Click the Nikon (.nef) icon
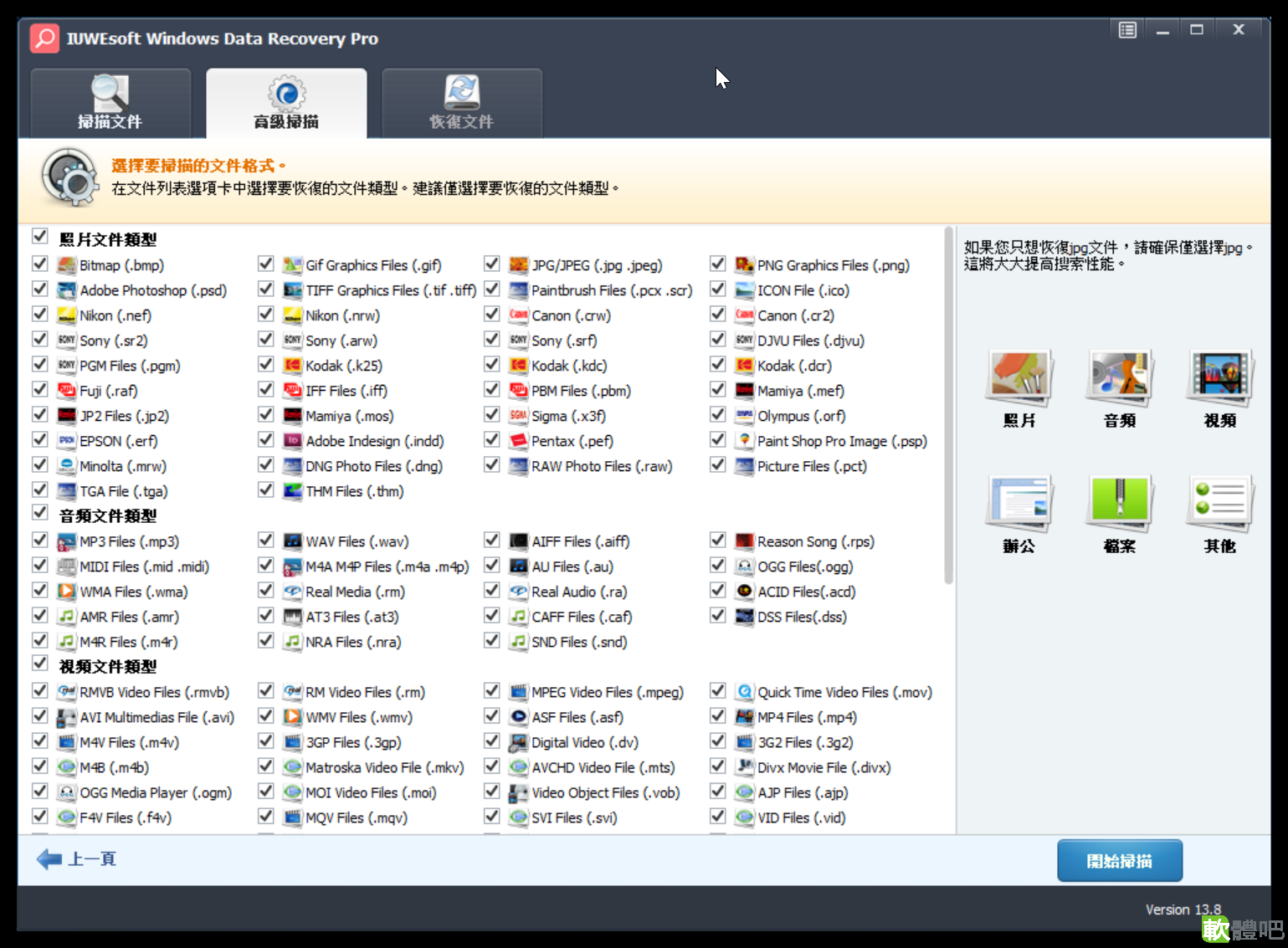1288x948 pixels. (67, 315)
